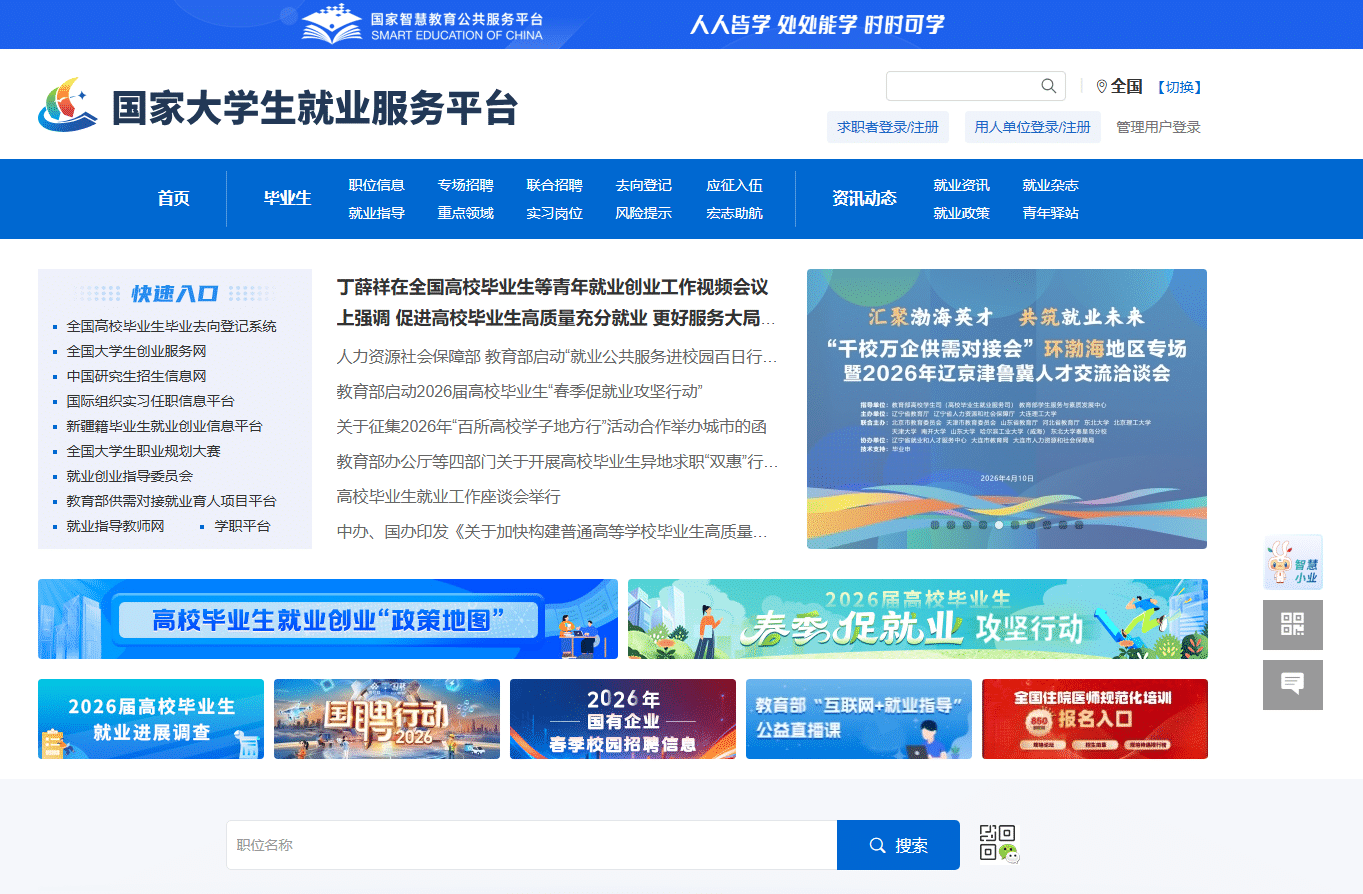Open the 毕业生 navigation menu
The width and height of the screenshot is (1363, 894).
point(287,198)
